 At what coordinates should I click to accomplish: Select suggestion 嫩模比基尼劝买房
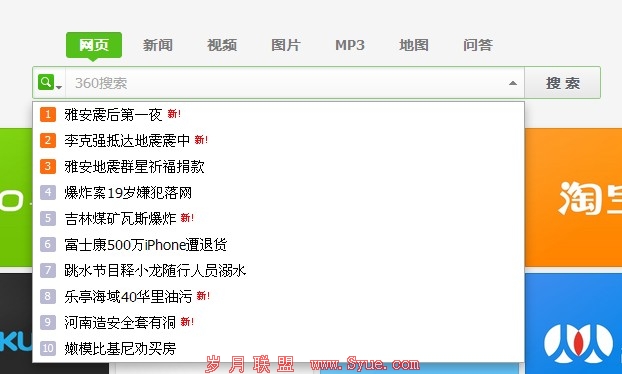click(x=120, y=349)
